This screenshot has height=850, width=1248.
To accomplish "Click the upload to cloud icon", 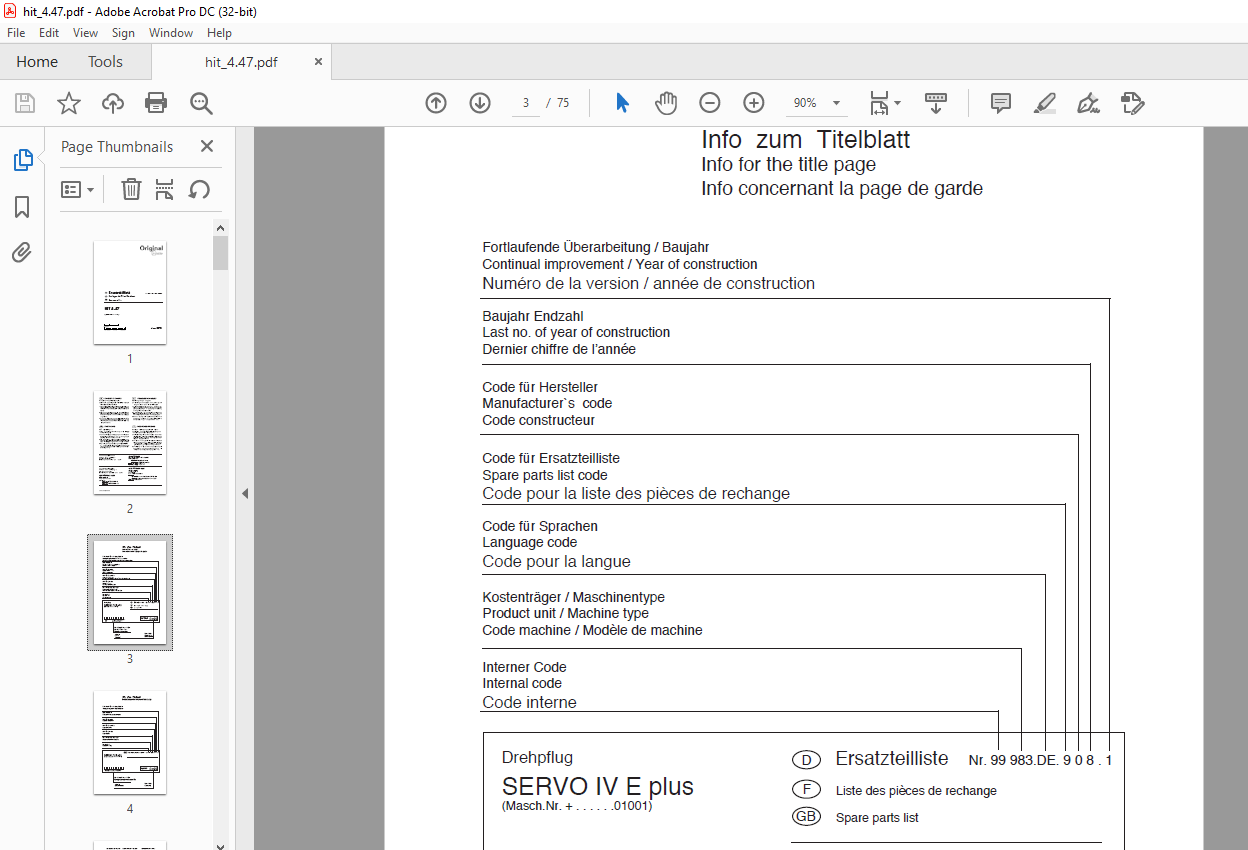I will (113, 103).
